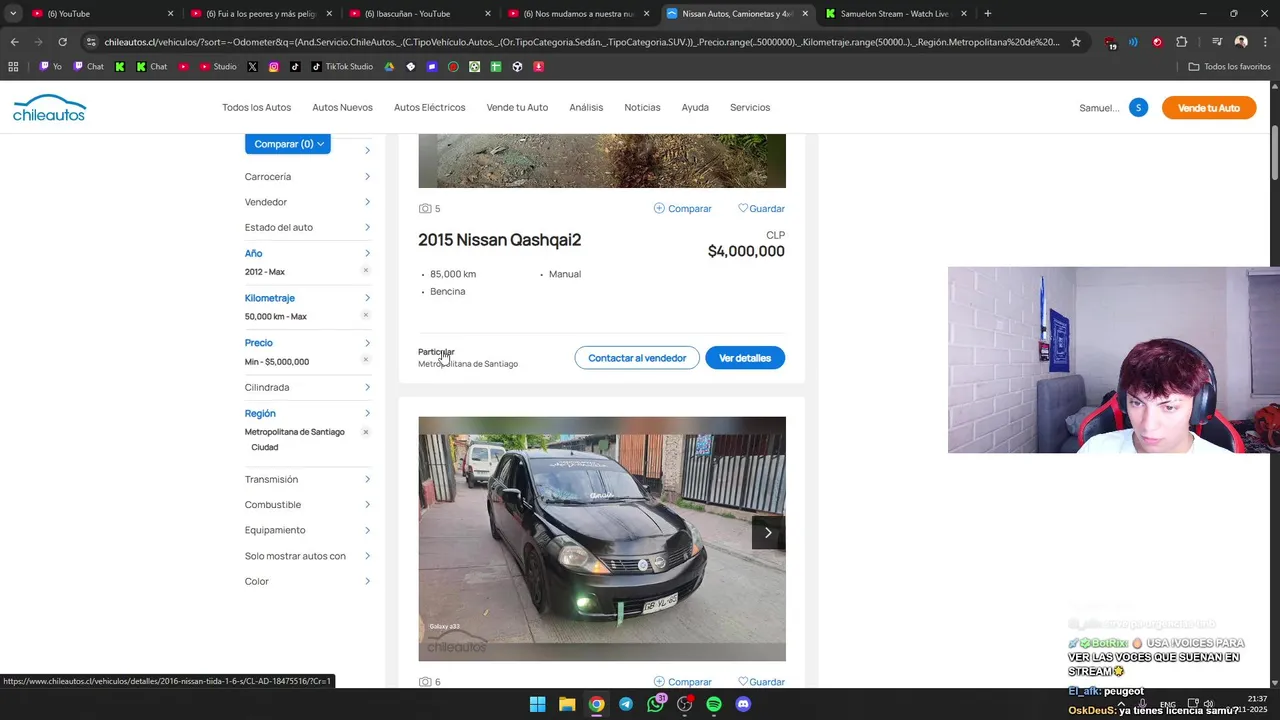1280x720 pixels.
Task: Expand the Cilindrada filter
Action: pyautogui.click(x=308, y=388)
